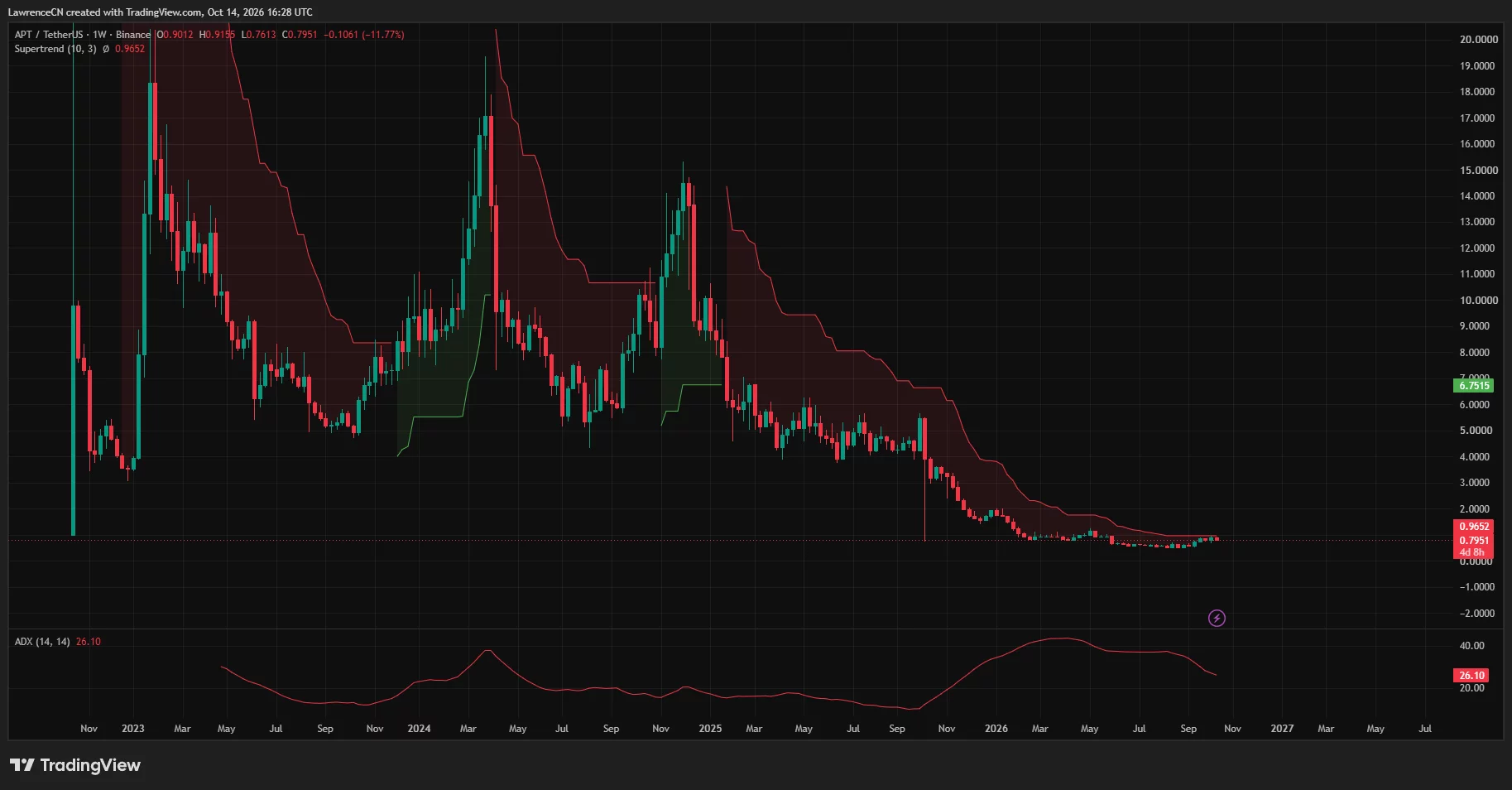Click the 20.0000 price scale value
Viewport: 1512px width, 790px height.
[x=1479, y=40]
